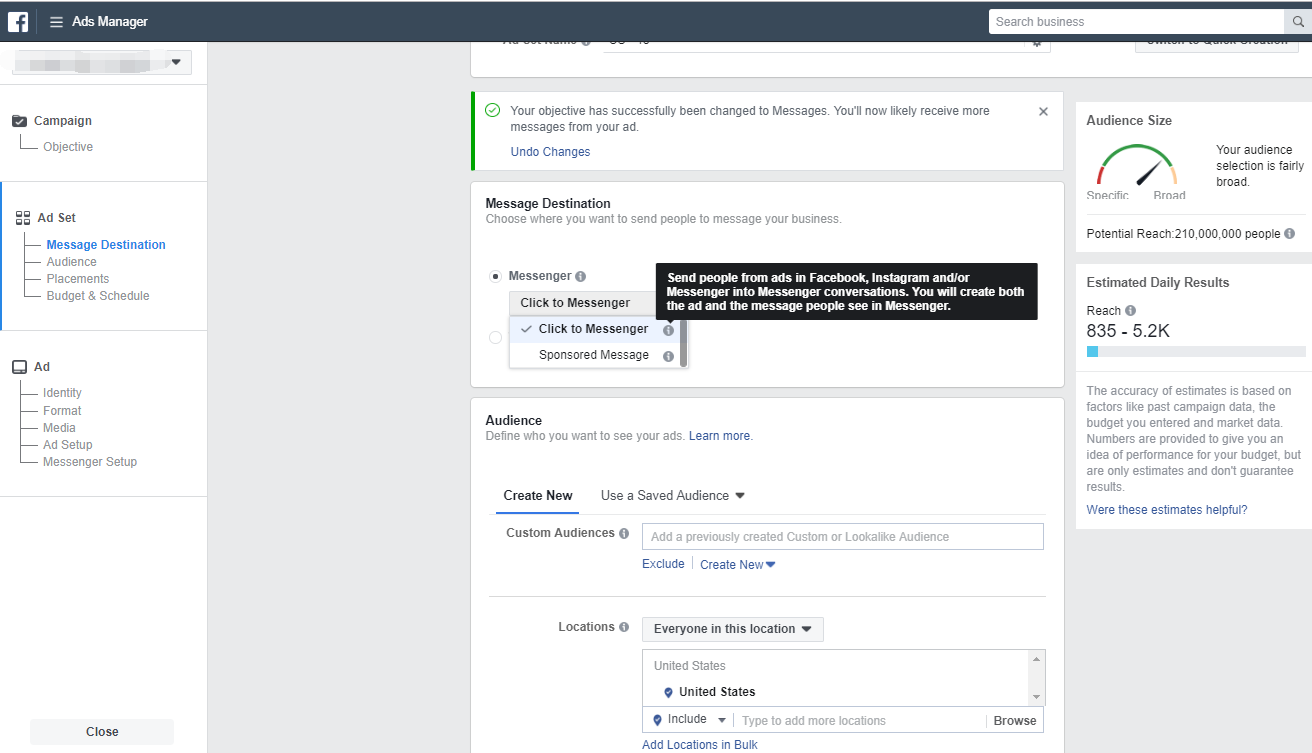Click the dropdown list scrollbar
Screen dimensions: 1312x753
[x=684, y=342]
